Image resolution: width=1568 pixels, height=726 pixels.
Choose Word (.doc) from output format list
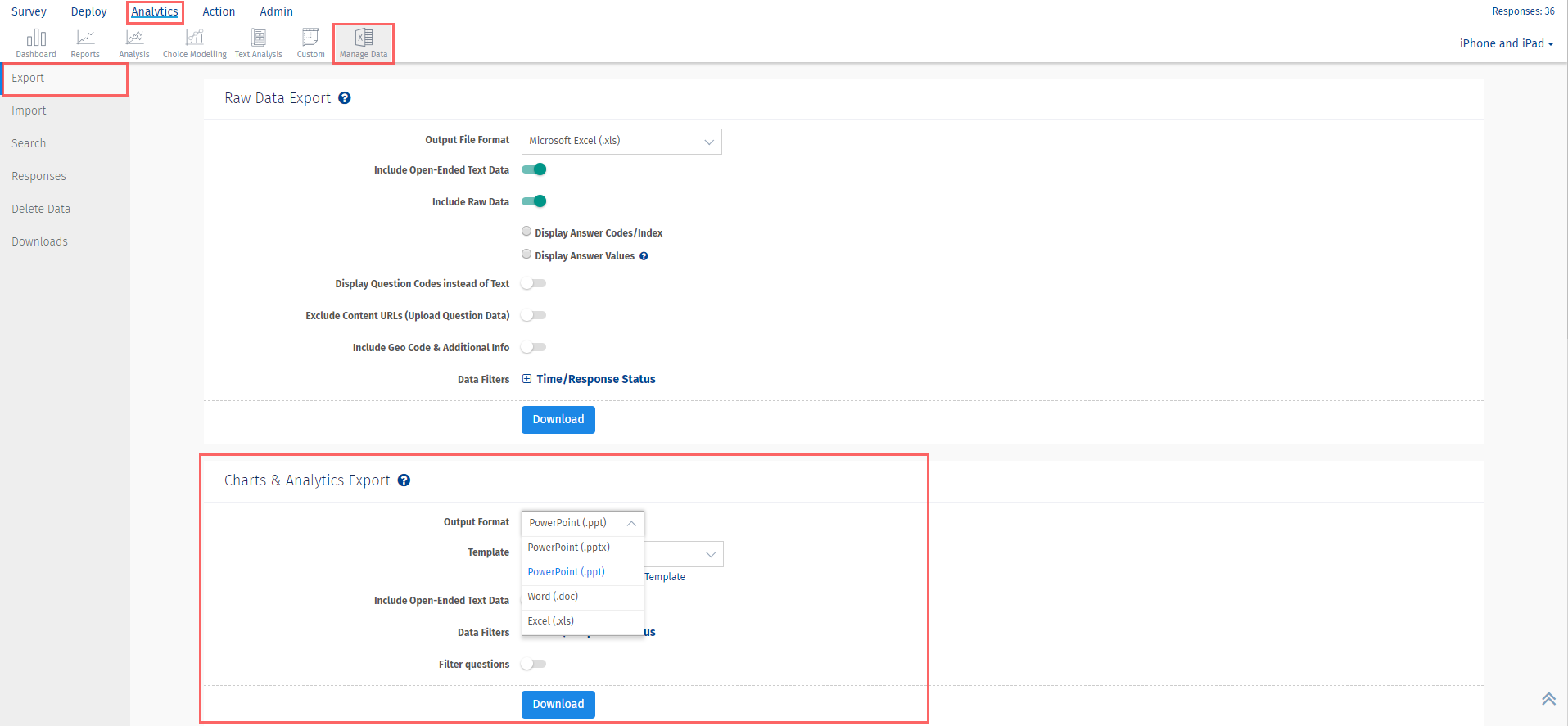coord(553,597)
